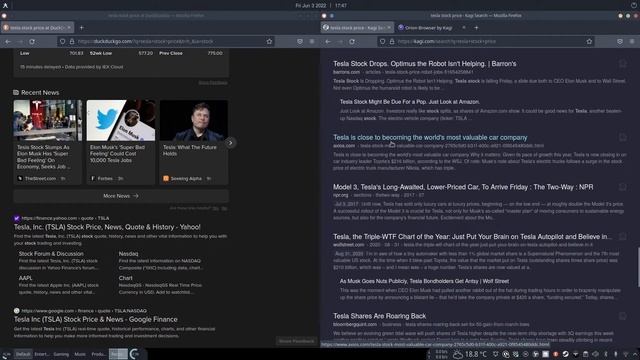Click padlock icon in DuckDuckGo address bar
Image resolution: width=640 pixels, height=360 pixels.
72,42
